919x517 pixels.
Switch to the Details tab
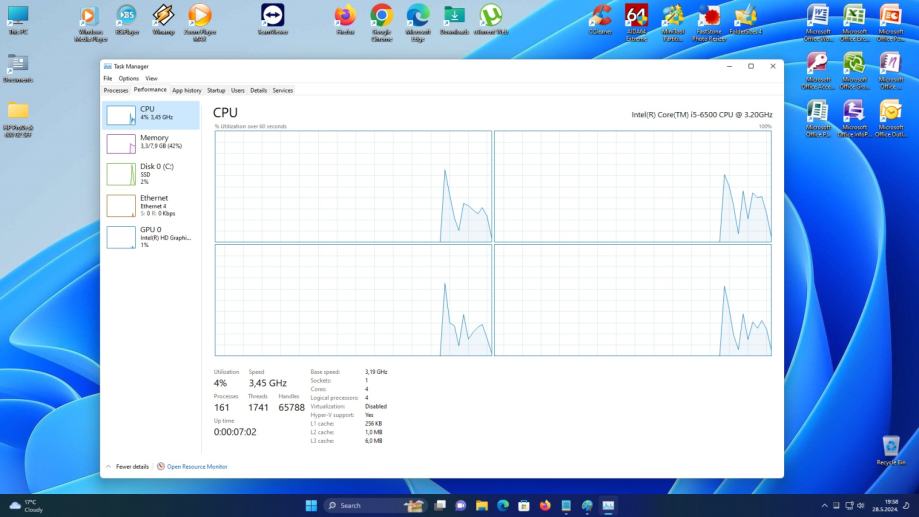258,90
